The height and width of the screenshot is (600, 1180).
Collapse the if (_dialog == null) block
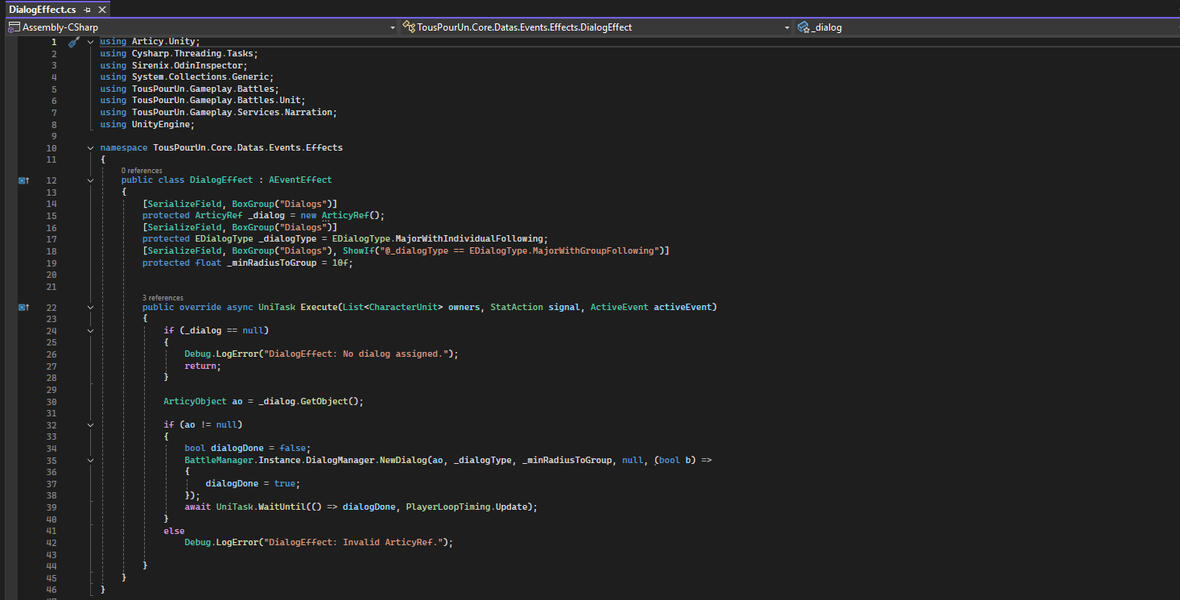pyautogui.click(x=90, y=330)
